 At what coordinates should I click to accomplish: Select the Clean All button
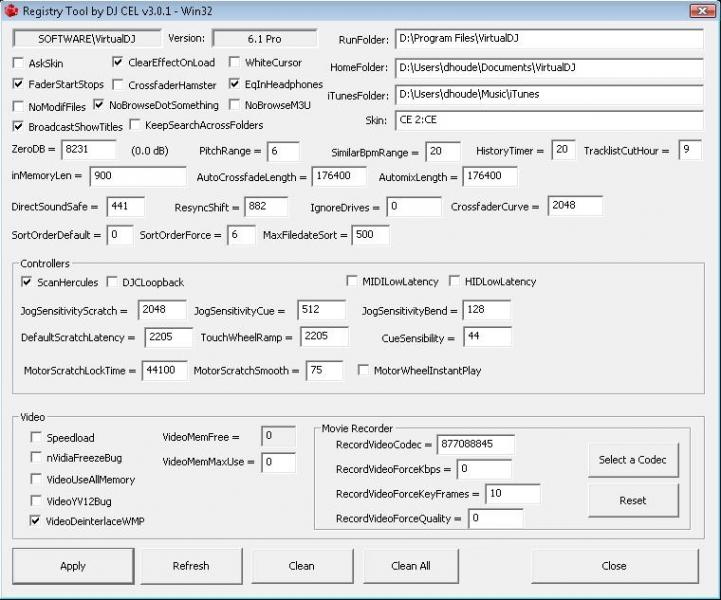coord(411,566)
